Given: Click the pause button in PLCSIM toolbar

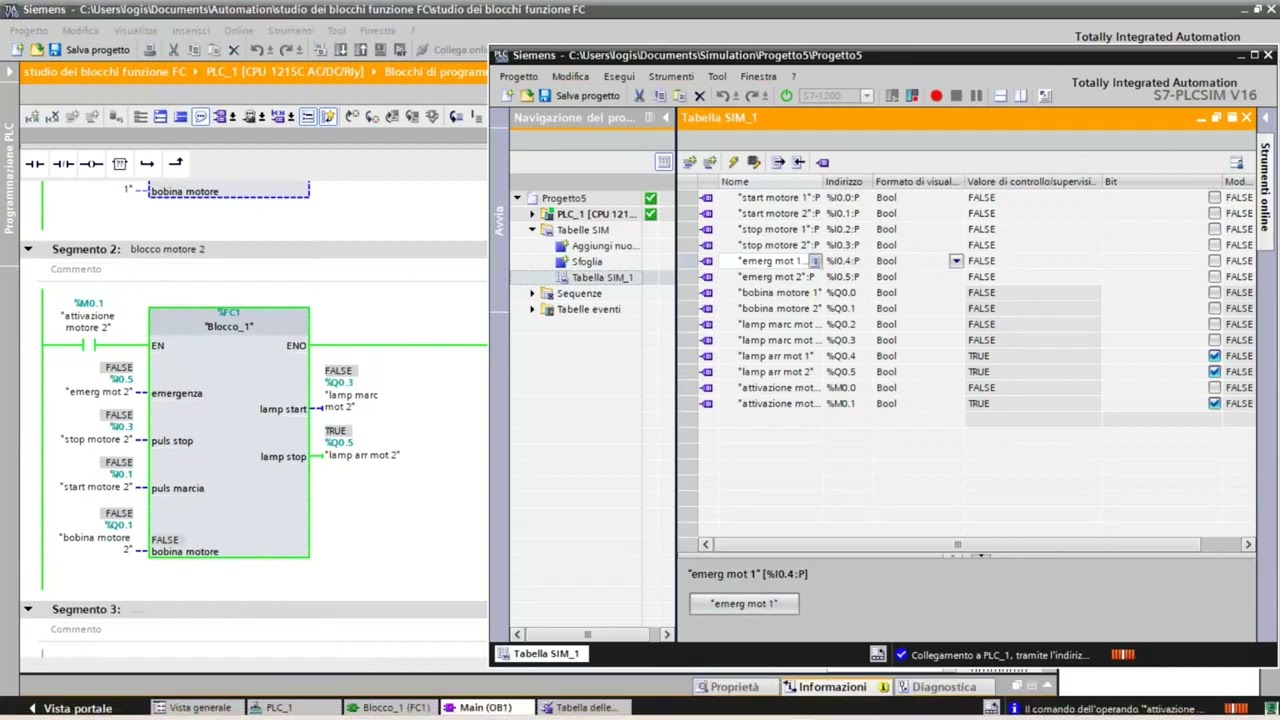Looking at the screenshot, I should click(976, 96).
